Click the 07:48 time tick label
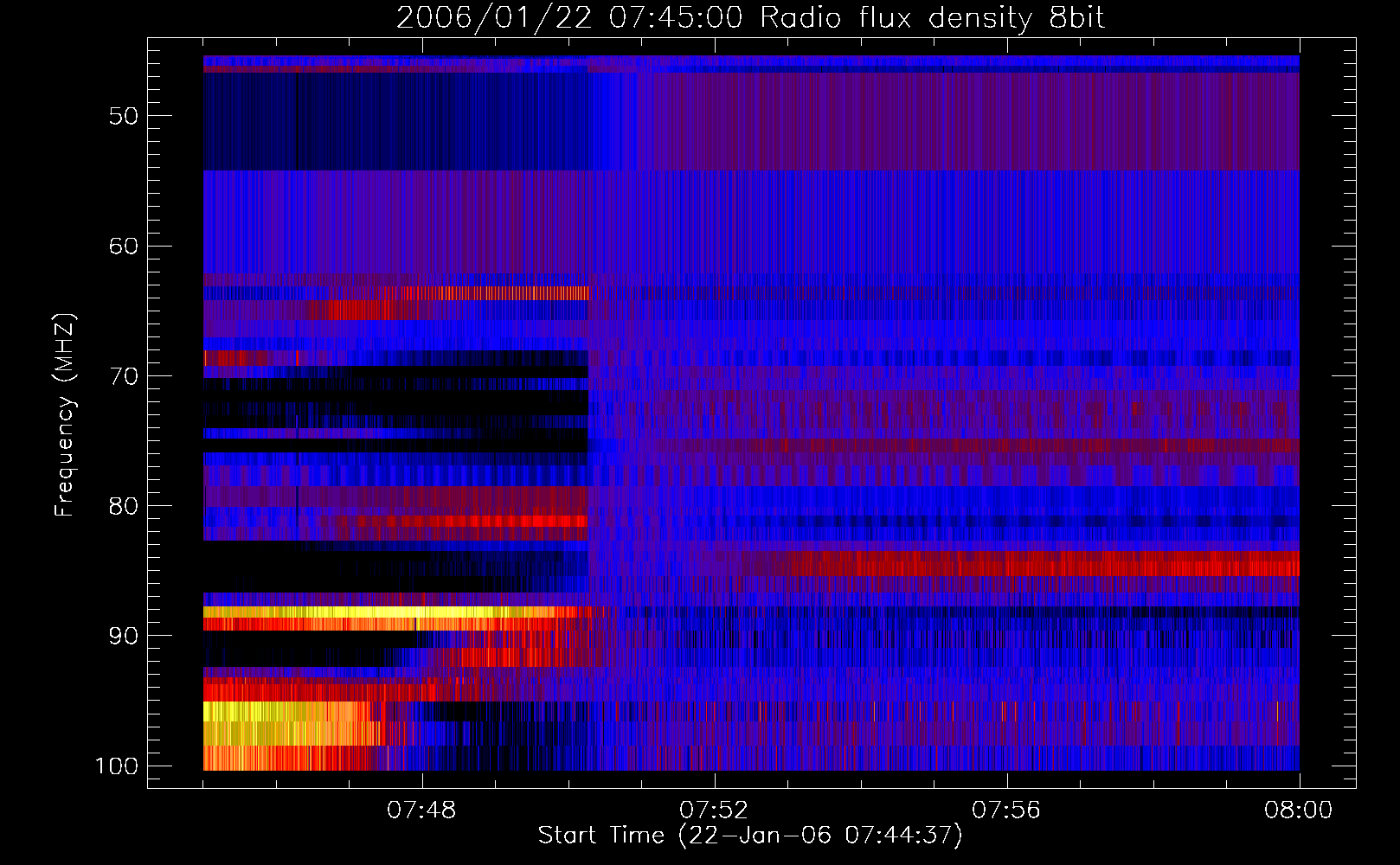 [422, 811]
